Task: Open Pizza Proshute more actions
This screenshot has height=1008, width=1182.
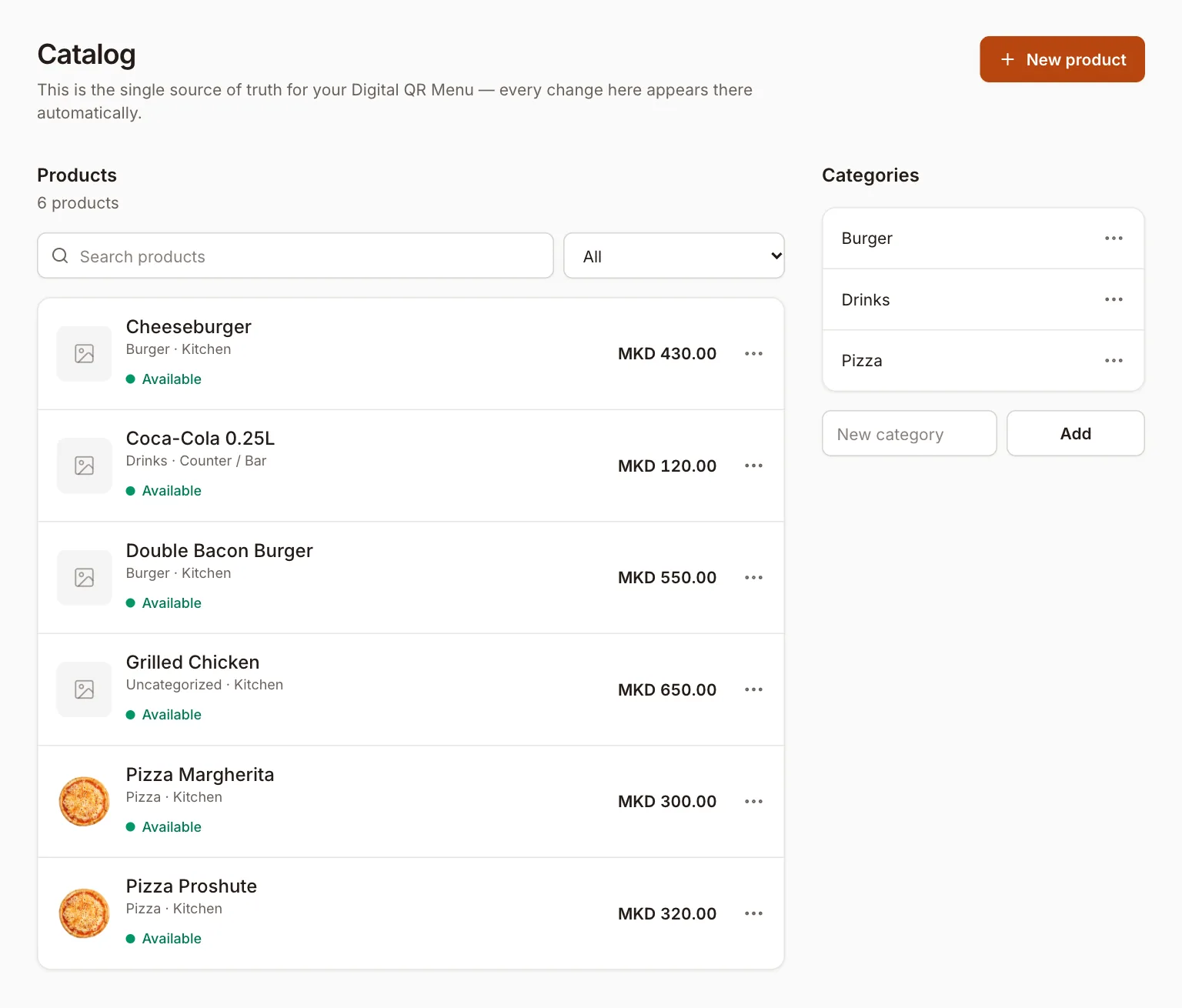Action: (x=753, y=913)
